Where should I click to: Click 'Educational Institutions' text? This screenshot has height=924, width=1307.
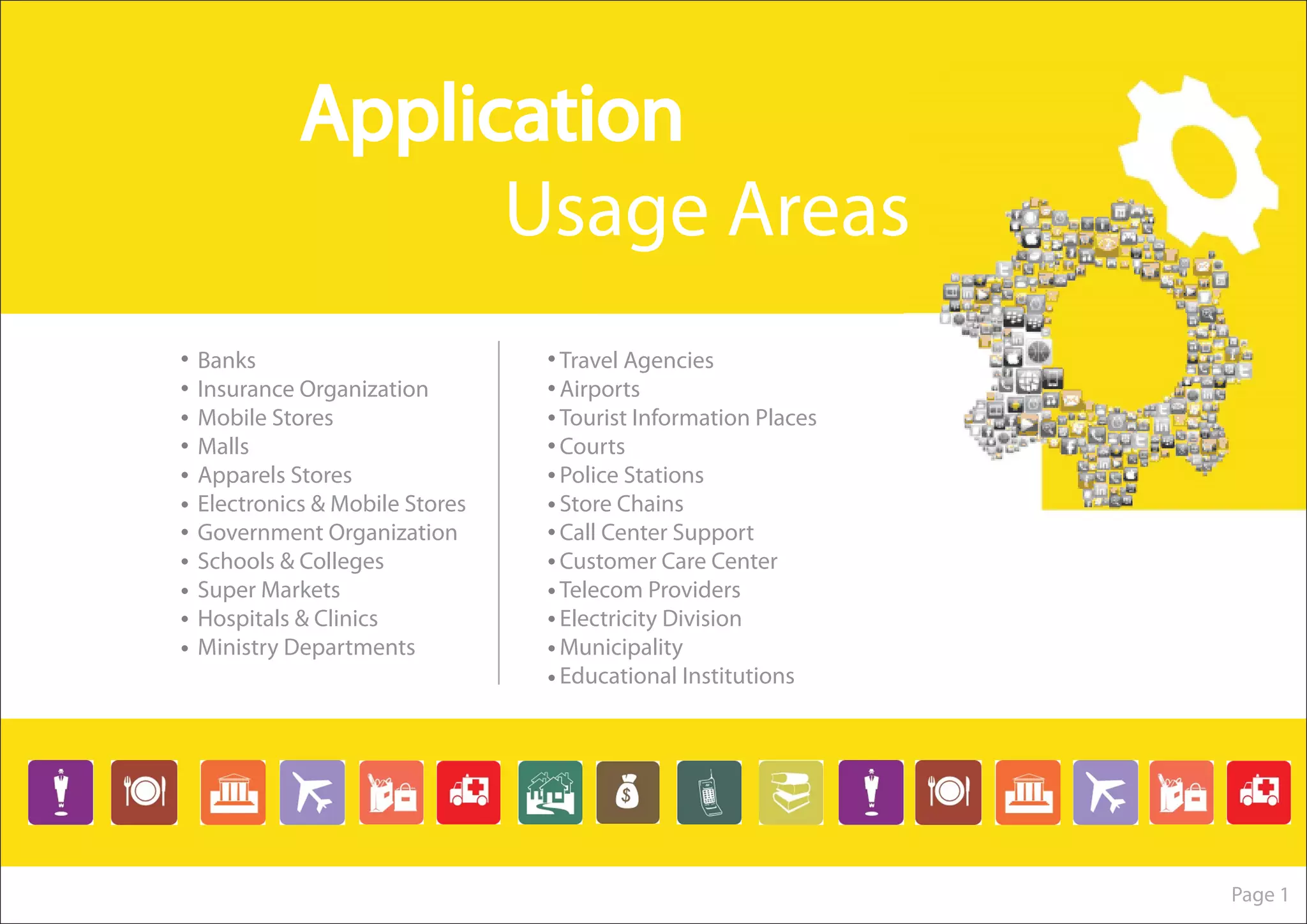click(x=676, y=676)
